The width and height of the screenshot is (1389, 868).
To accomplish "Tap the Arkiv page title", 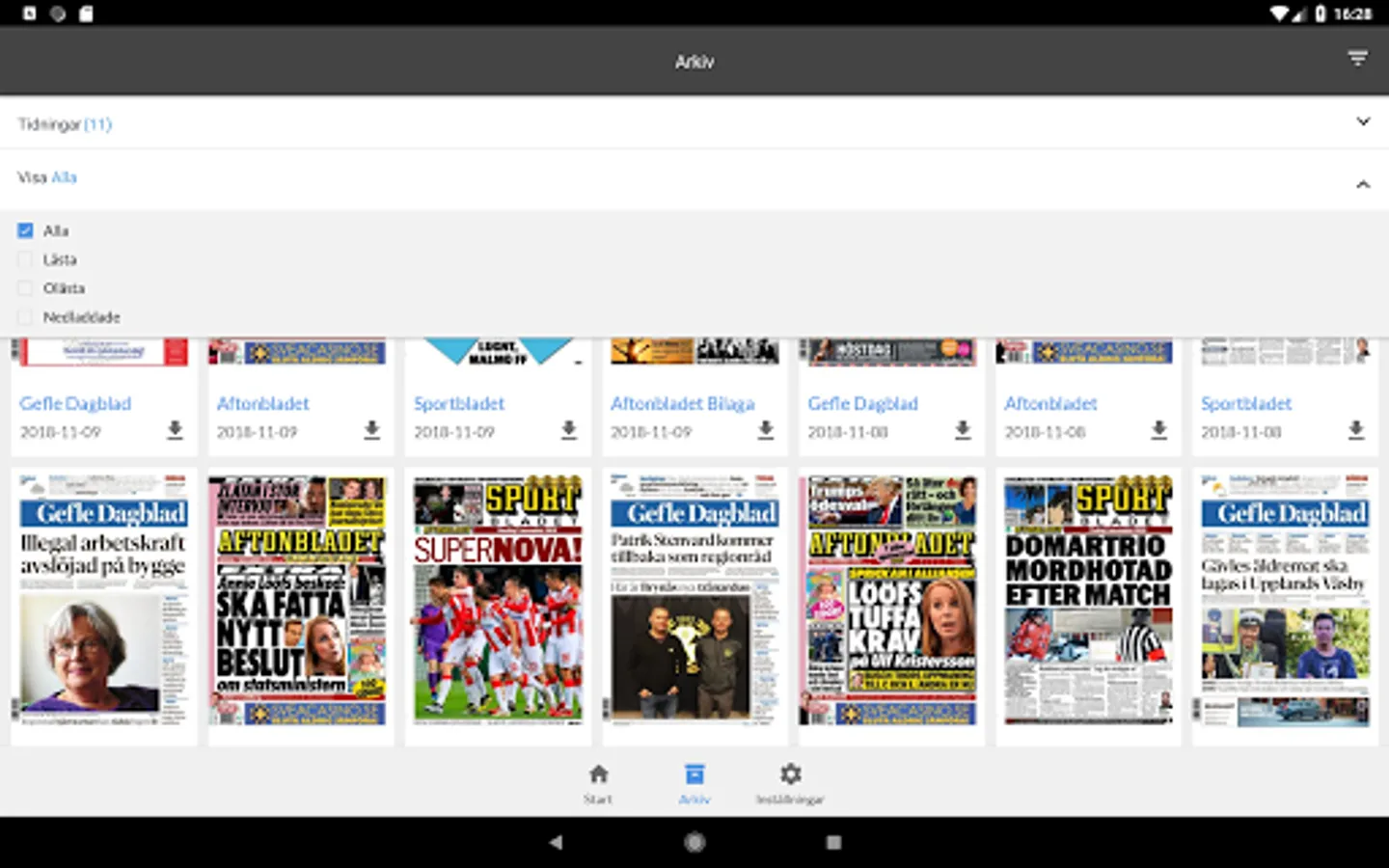I will [x=694, y=62].
